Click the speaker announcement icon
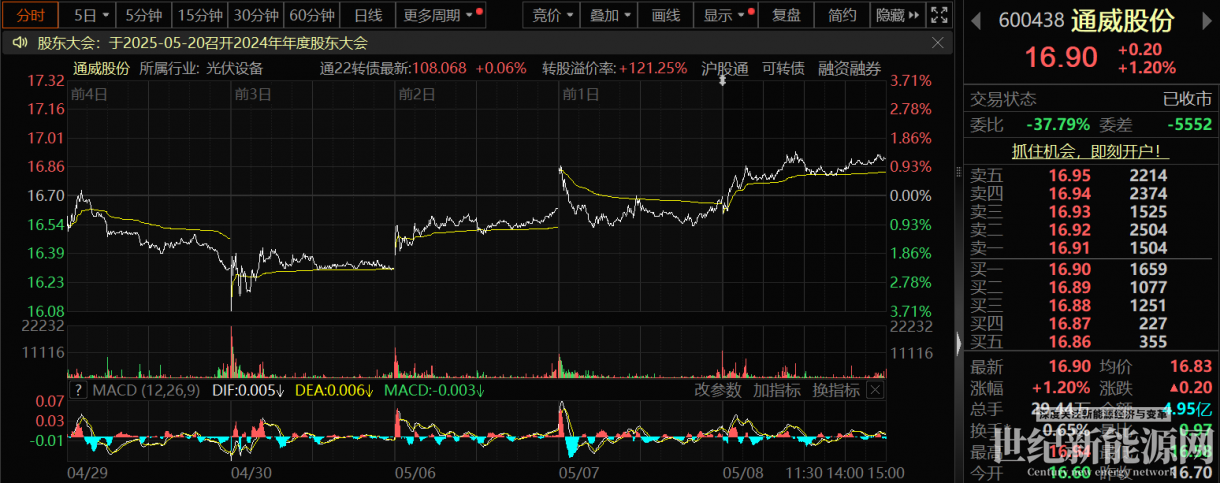 [x=19, y=43]
